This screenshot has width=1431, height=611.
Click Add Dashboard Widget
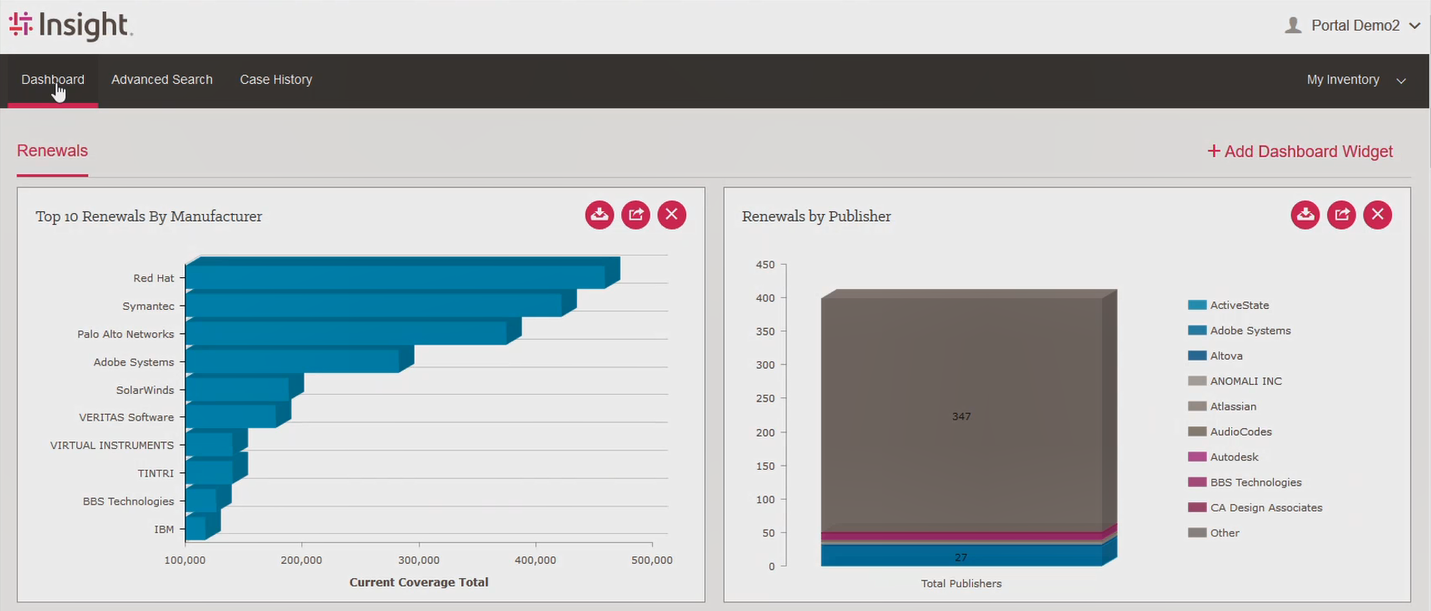pos(1300,151)
